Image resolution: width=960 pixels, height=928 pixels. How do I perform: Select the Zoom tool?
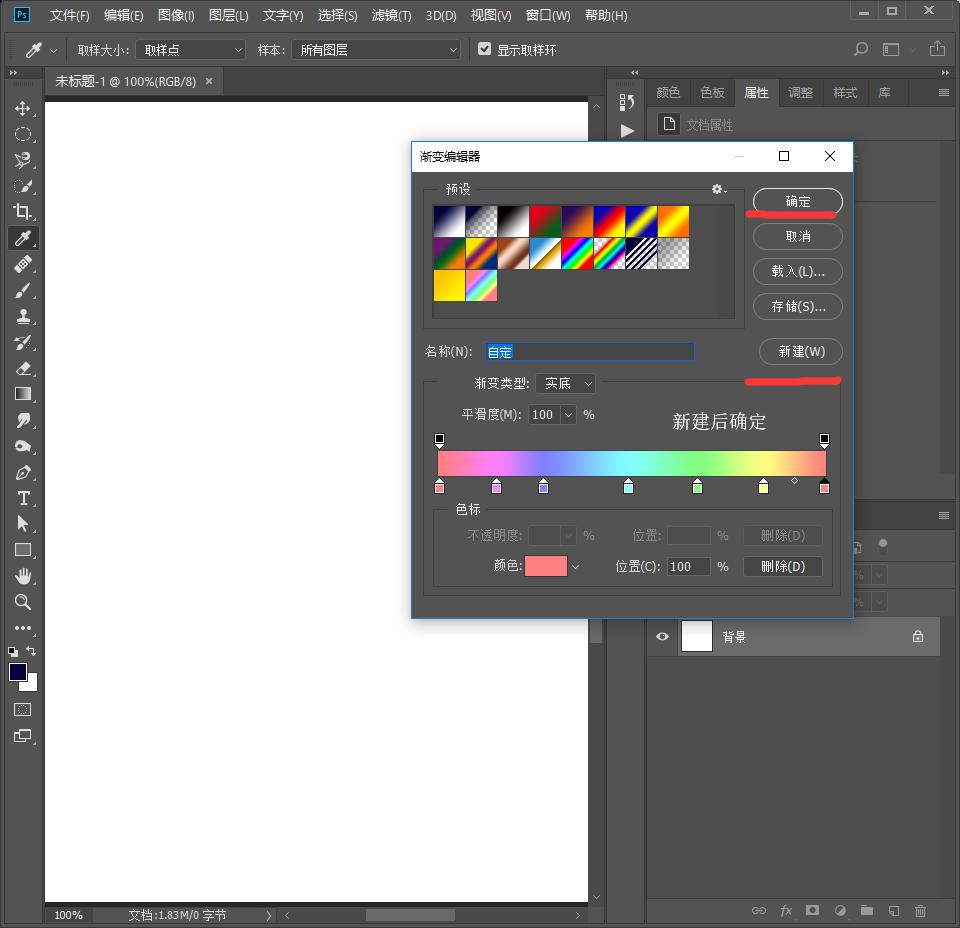(x=22, y=602)
